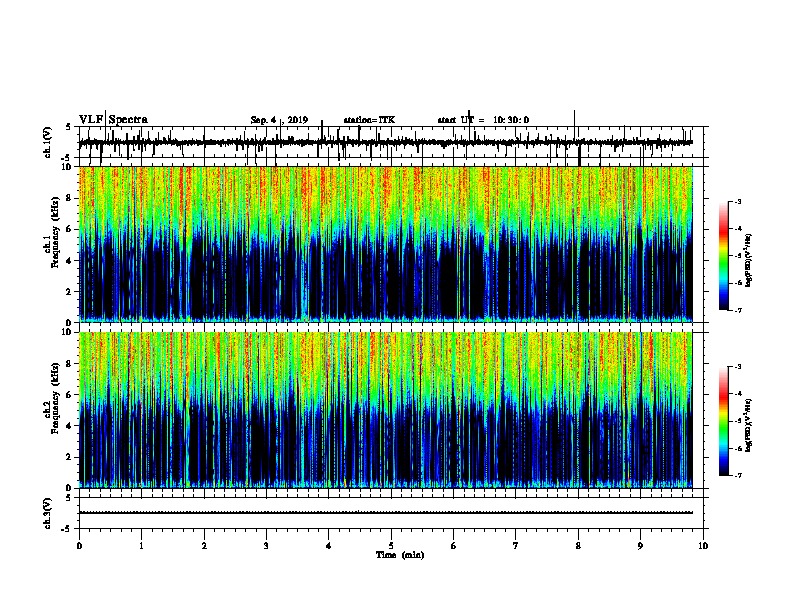The width and height of the screenshot is (792, 612).
Task: Click the "-7" tick on ch.2 colorbar
Action: pos(737,475)
